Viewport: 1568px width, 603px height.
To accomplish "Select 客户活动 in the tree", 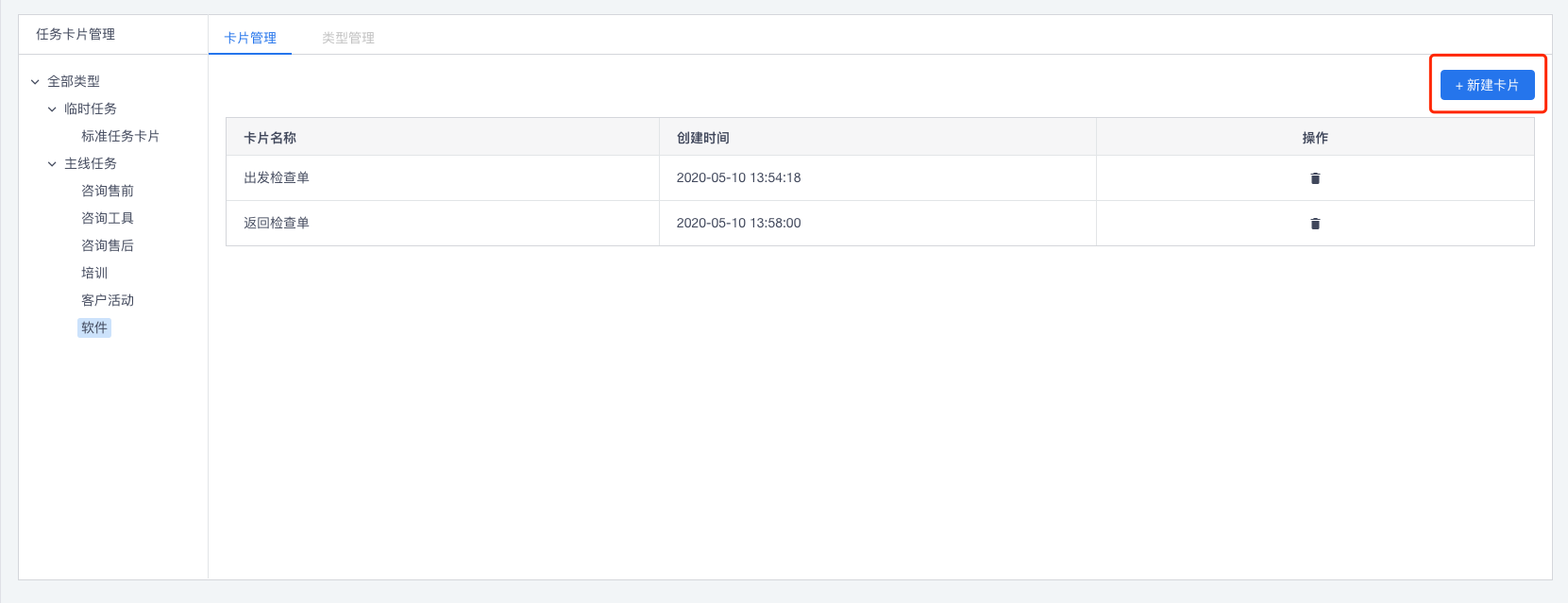I will [x=108, y=300].
